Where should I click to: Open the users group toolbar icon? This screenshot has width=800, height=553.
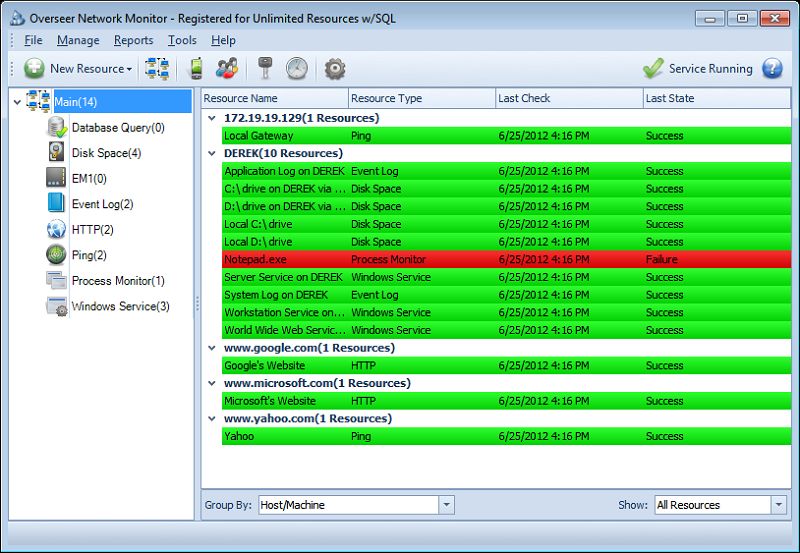tap(227, 68)
